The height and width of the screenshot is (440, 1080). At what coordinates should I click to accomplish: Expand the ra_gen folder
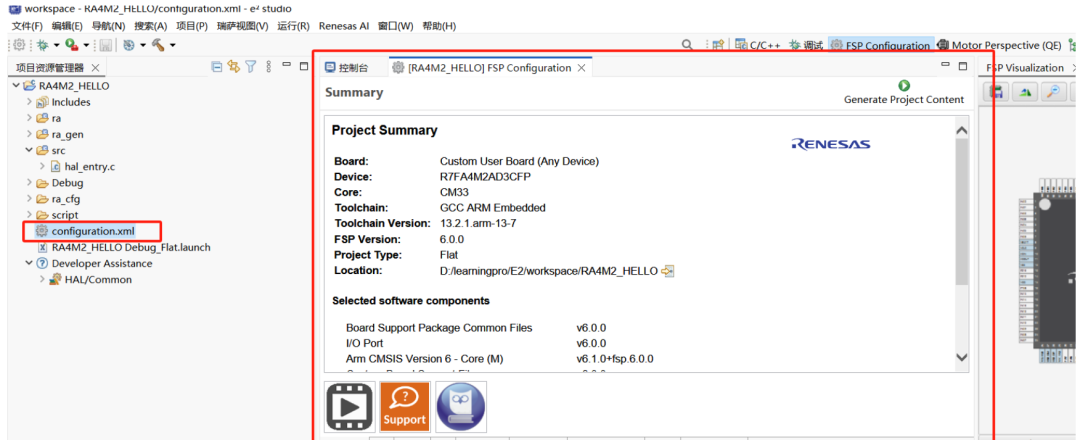[29, 134]
